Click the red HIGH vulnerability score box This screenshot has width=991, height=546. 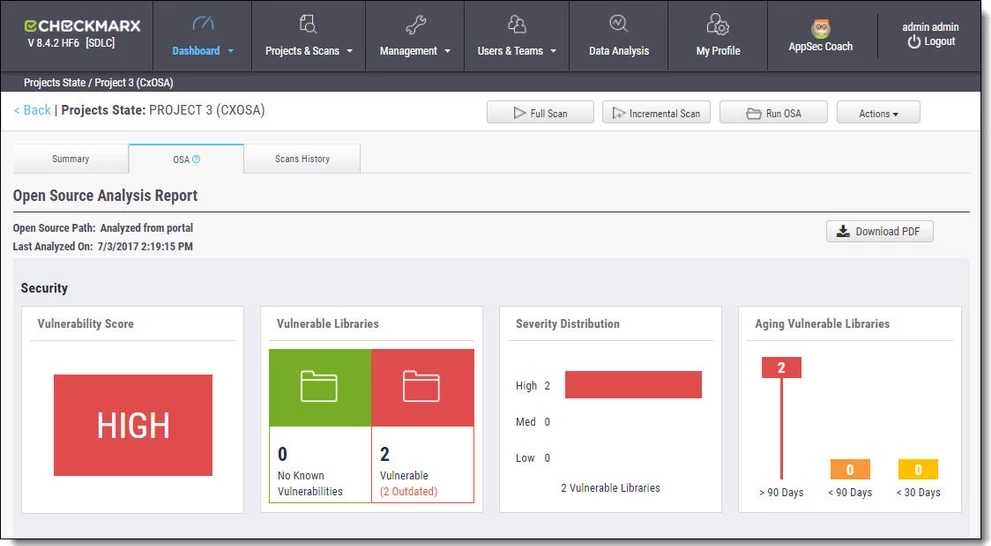point(133,425)
